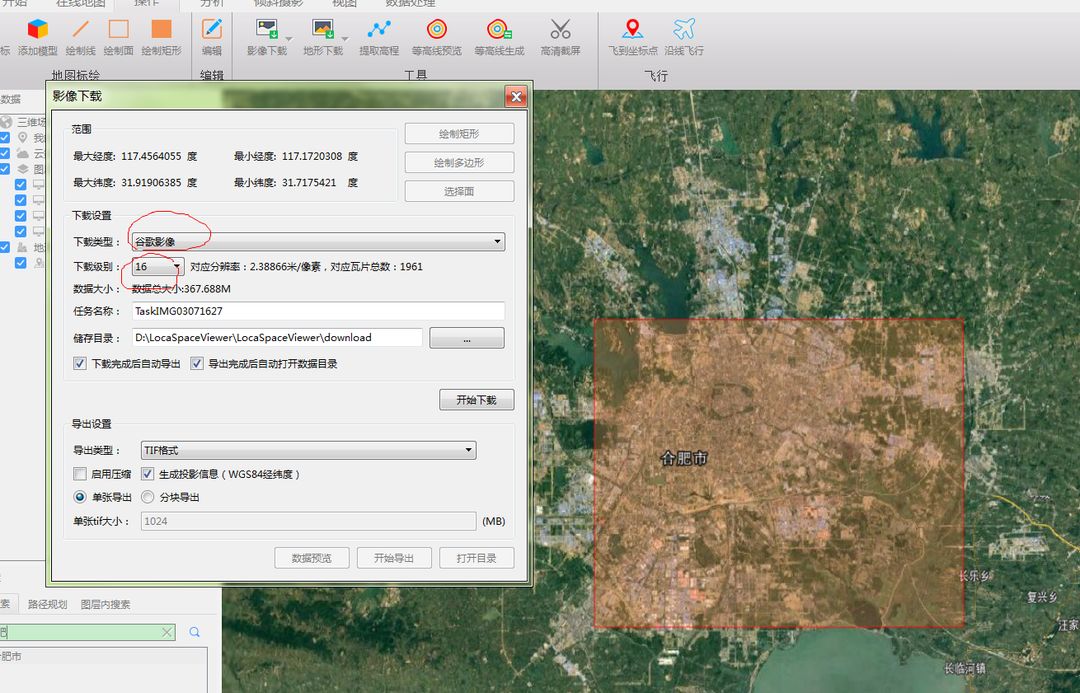
Task: Click the 高清截屏 scissors screenshot icon
Action: coord(560,30)
